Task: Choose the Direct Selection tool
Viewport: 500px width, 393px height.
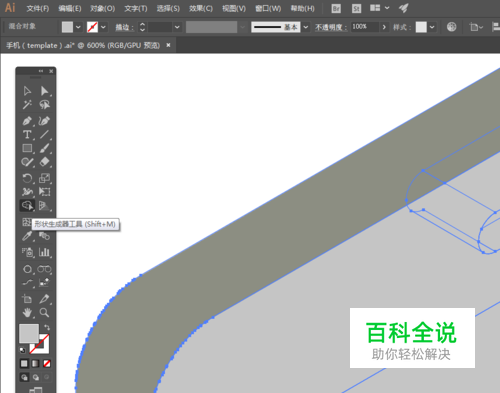Action: (44, 91)
